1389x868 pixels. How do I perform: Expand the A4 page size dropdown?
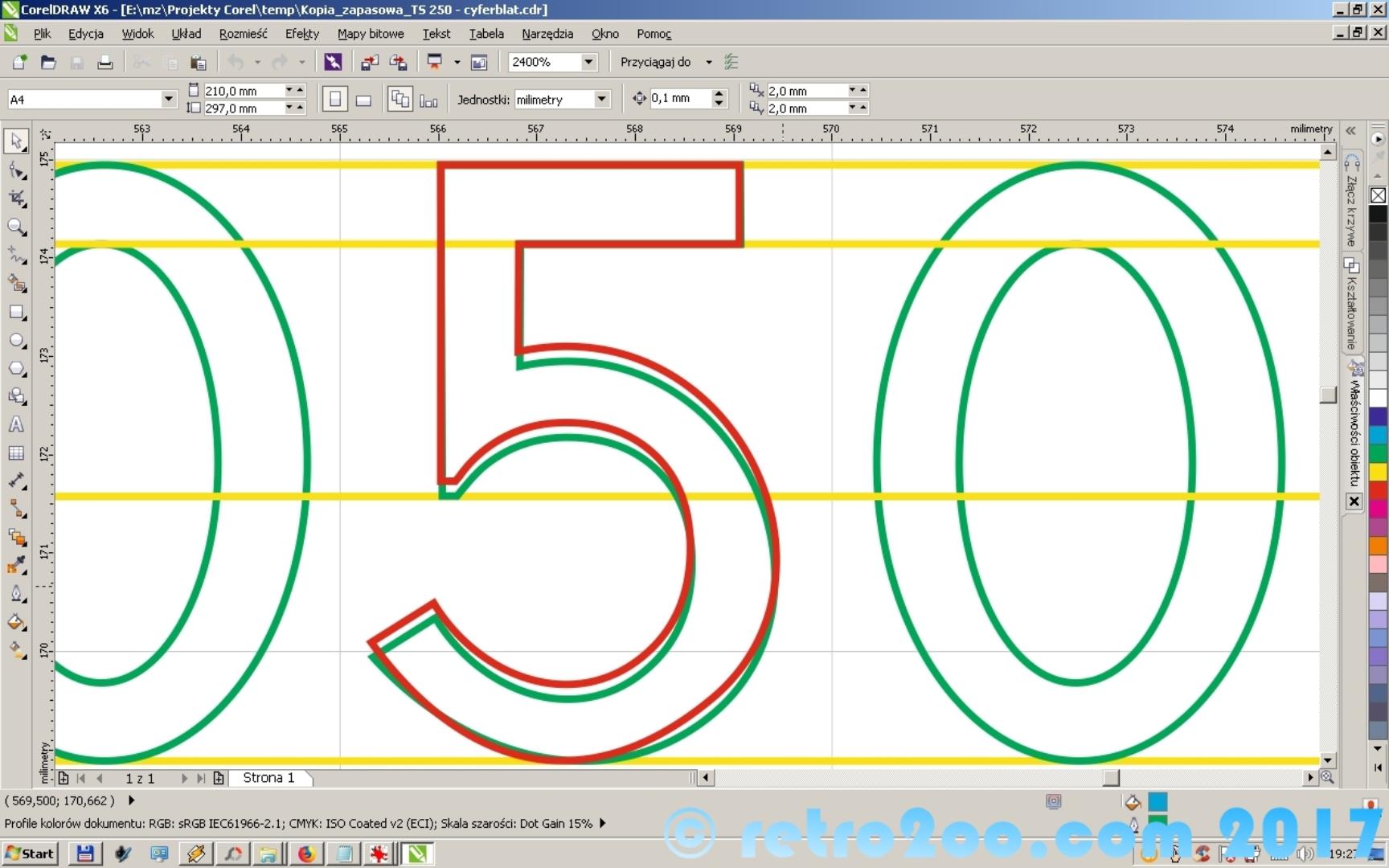click(x=168, y=99)
